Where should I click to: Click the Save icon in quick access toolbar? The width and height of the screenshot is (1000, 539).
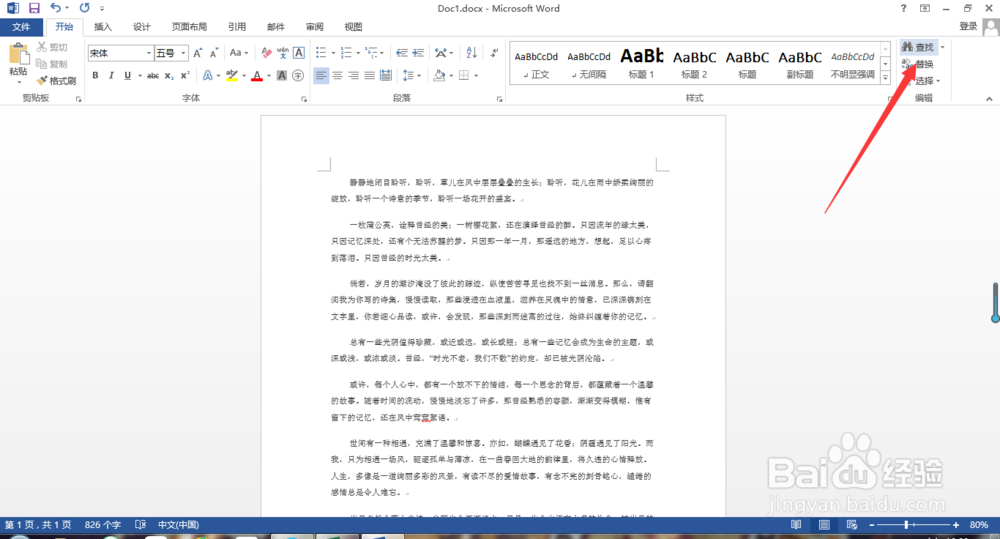click(x=34, y=8)
